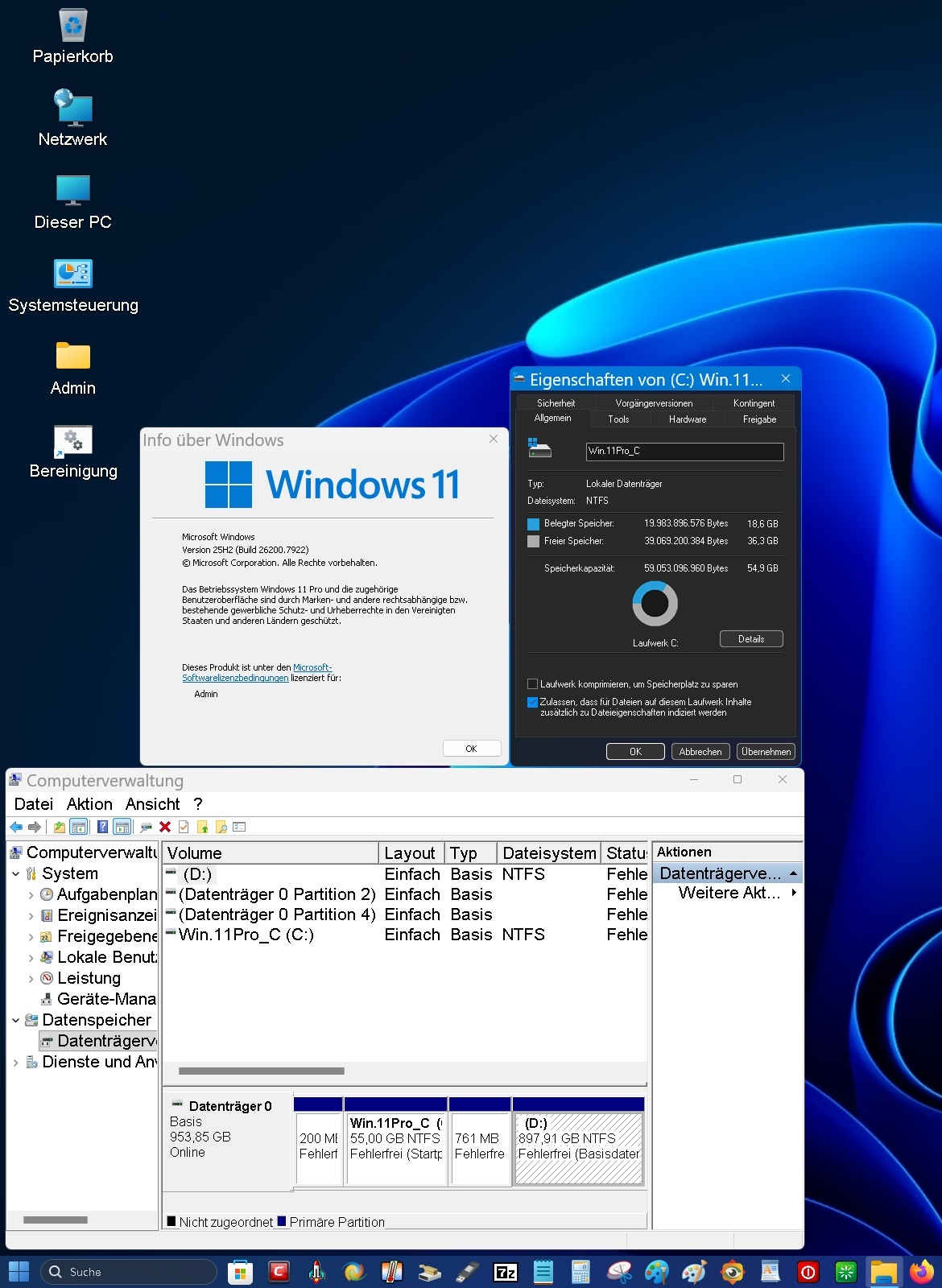Click the Back arrow in Computerverwaltung toolbar
Screen dimensions: 942x1288
tap(16, 827)
